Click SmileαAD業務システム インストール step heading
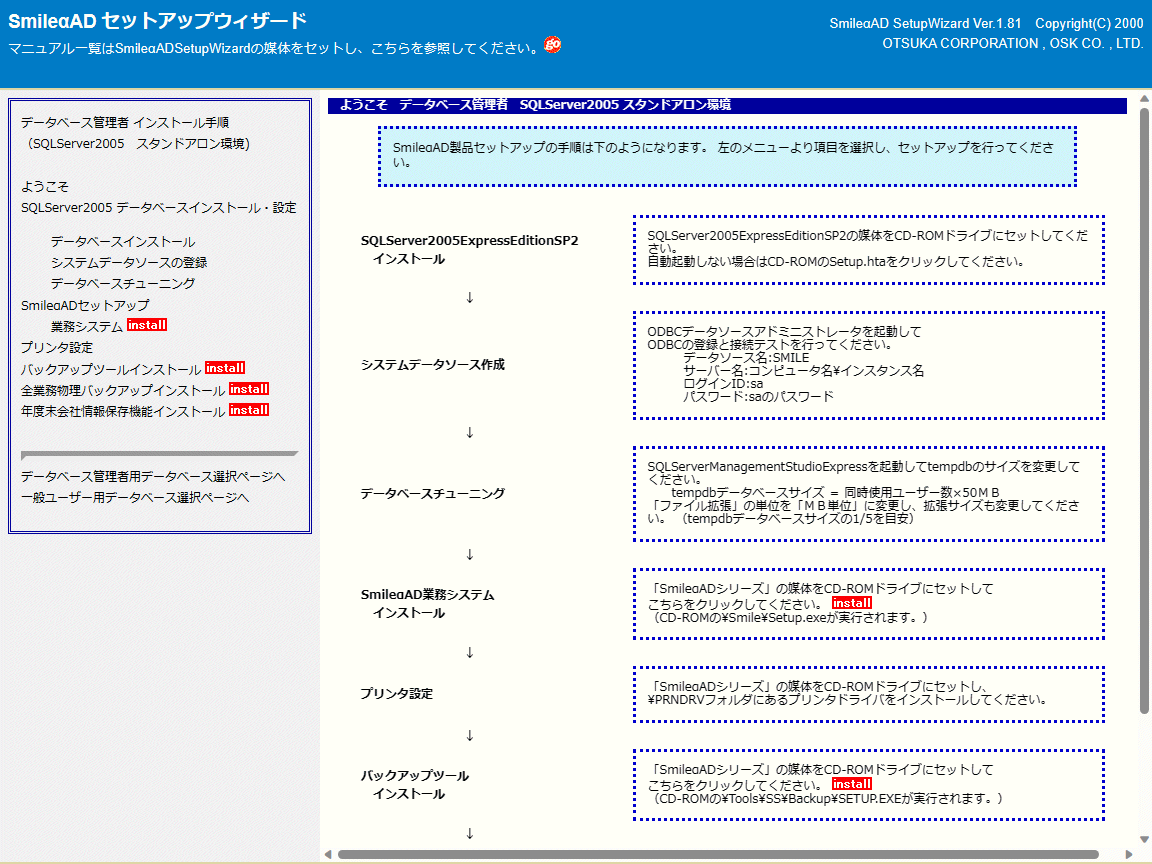Screen dimensions: 1152x864 [x=428, y=604]
